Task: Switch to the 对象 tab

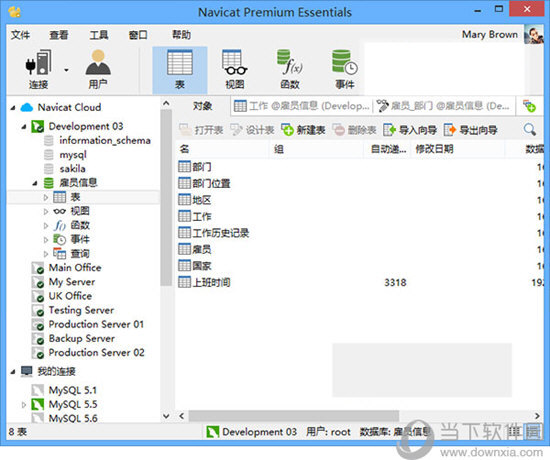Action: (203, 106)
